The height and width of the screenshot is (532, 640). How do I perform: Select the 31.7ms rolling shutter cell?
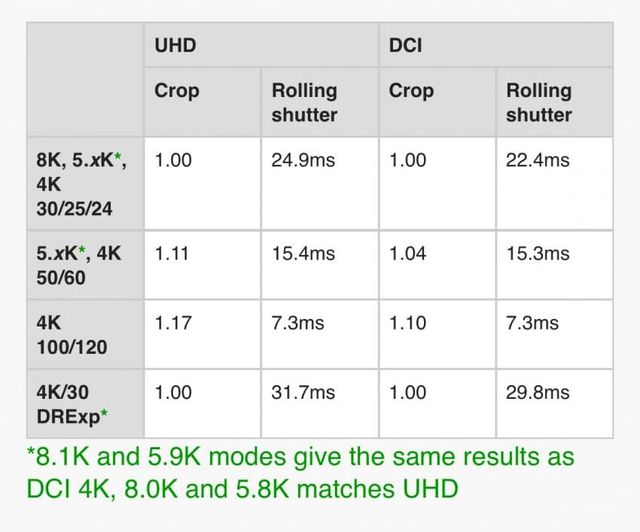(303, 393)
